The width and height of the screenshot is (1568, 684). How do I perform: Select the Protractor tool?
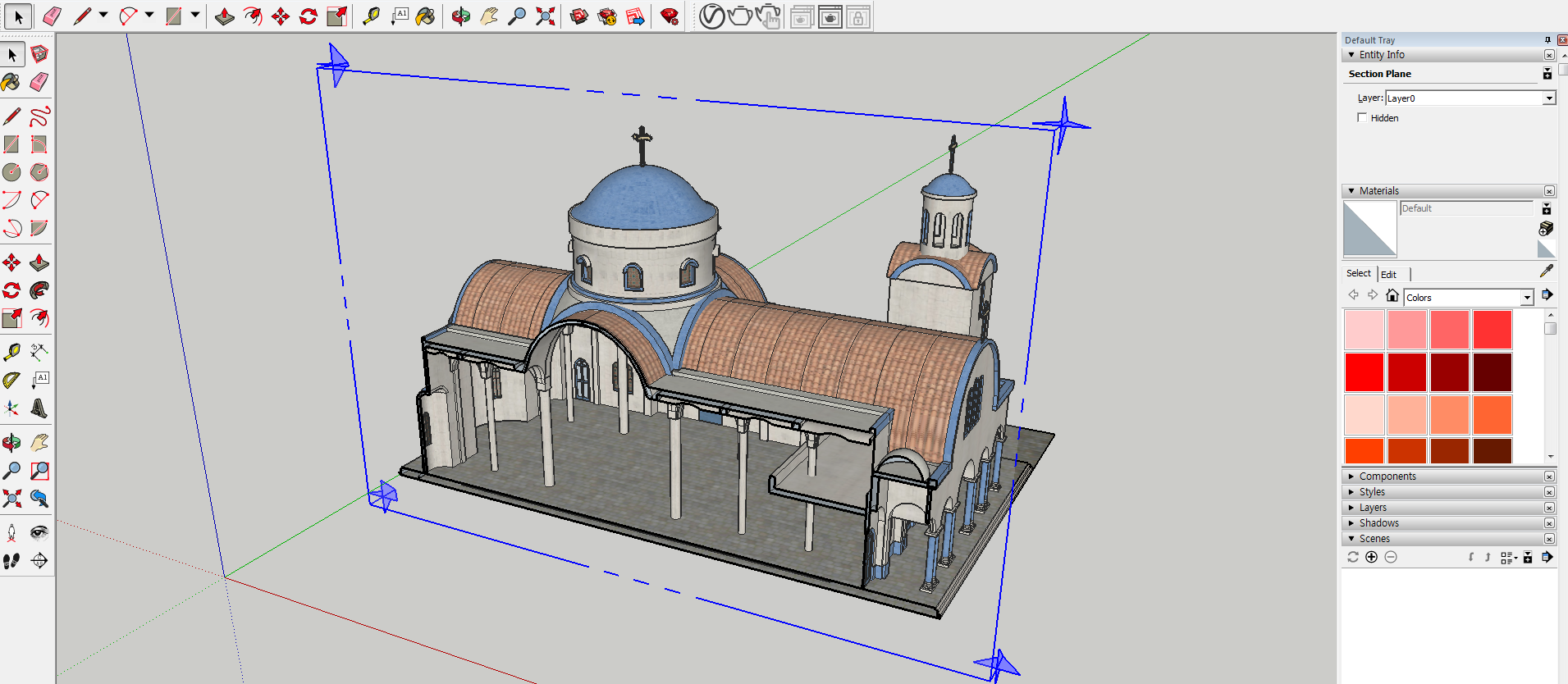click(11, 380)
